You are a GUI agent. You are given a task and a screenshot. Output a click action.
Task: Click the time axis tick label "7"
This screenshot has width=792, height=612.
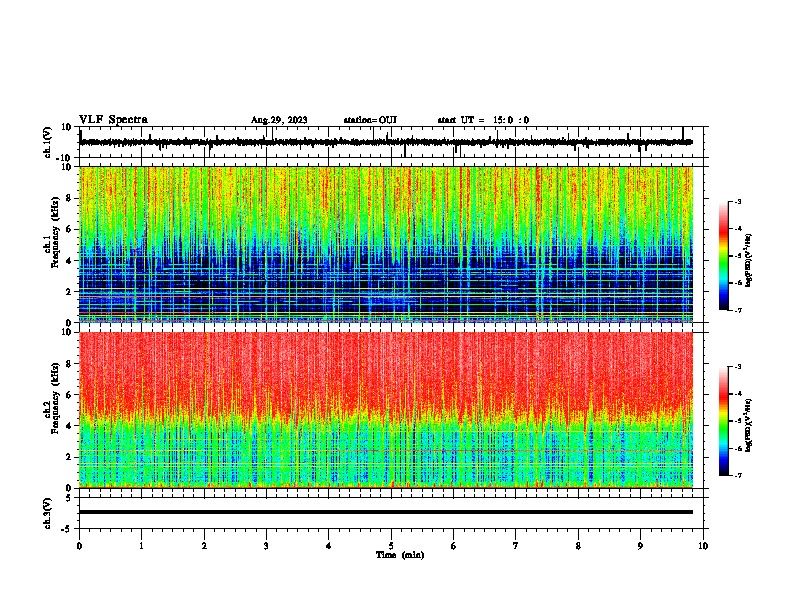coord(516,546)
